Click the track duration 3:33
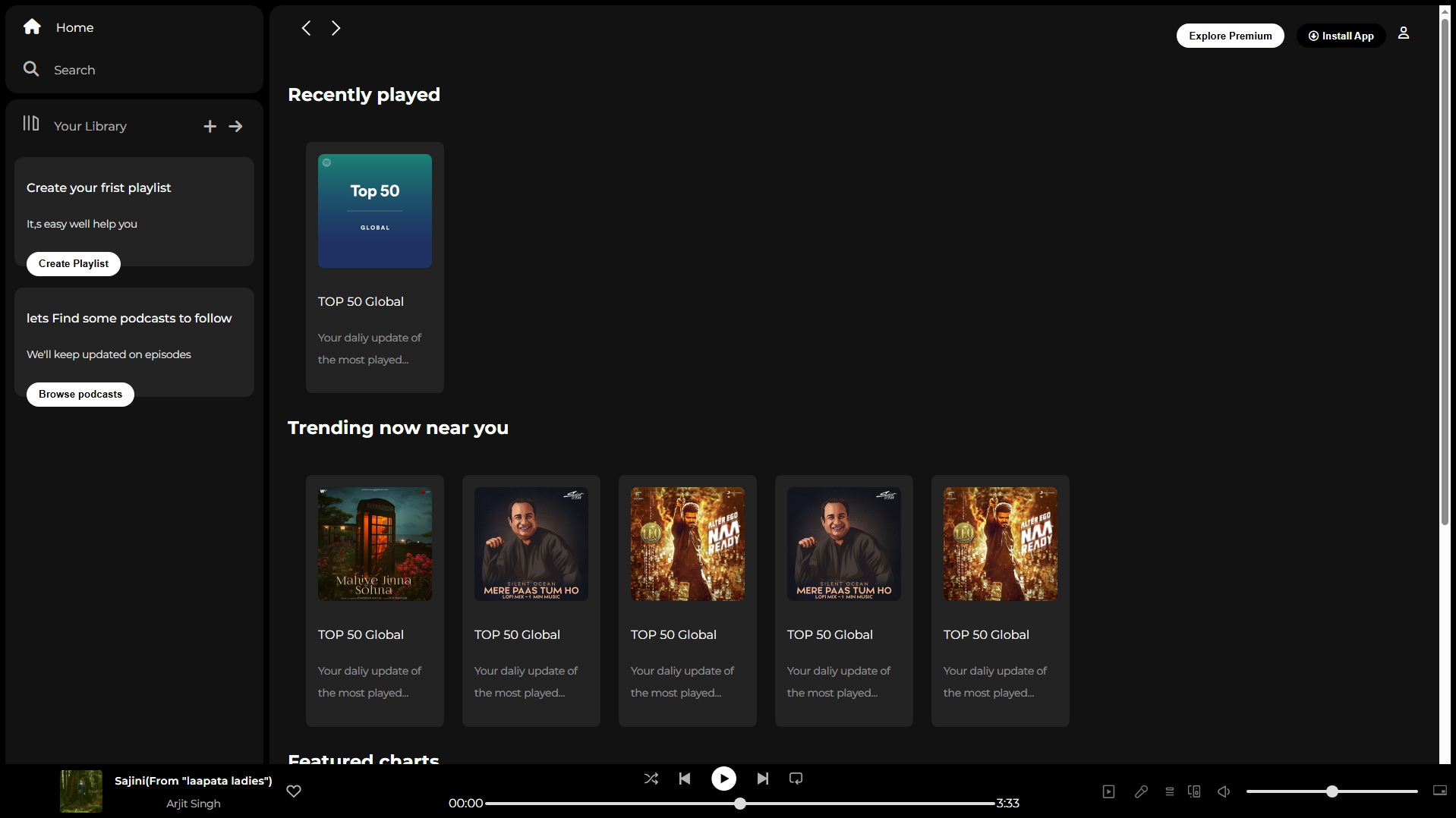Viewport: 1456px width, 818px height. pyautogui.click(x=1007, y=804)
